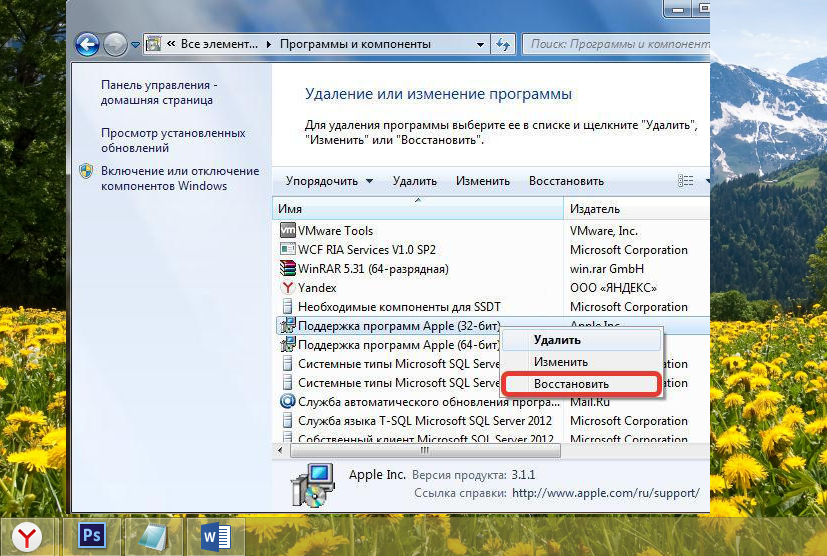
Task: Click the Yandex program icon in list
Action: click(288, 288)
